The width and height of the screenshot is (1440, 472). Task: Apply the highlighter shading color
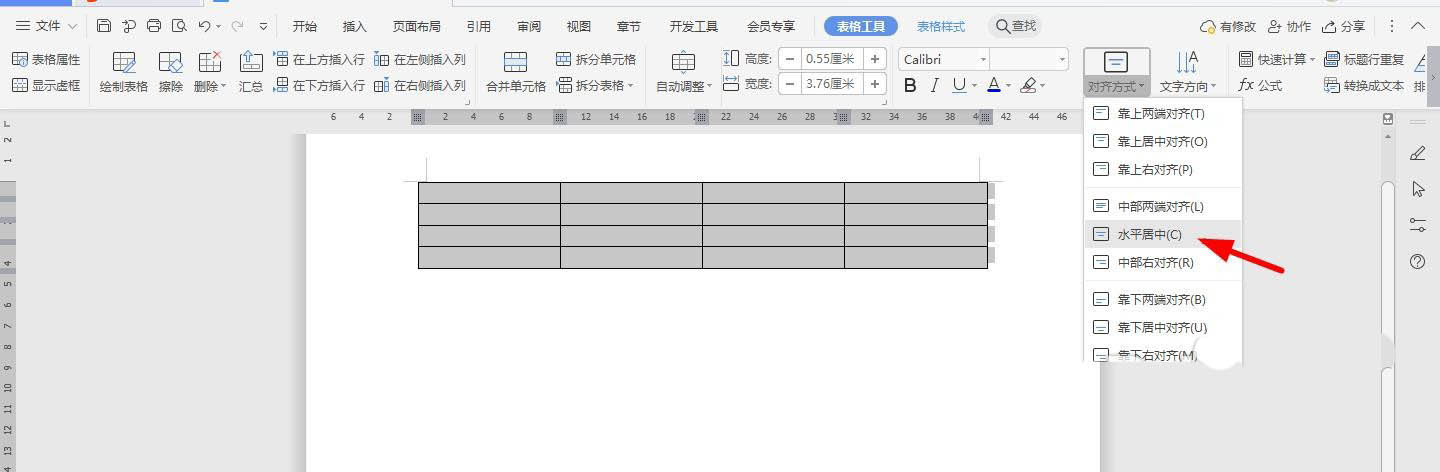coord(1030,86)
